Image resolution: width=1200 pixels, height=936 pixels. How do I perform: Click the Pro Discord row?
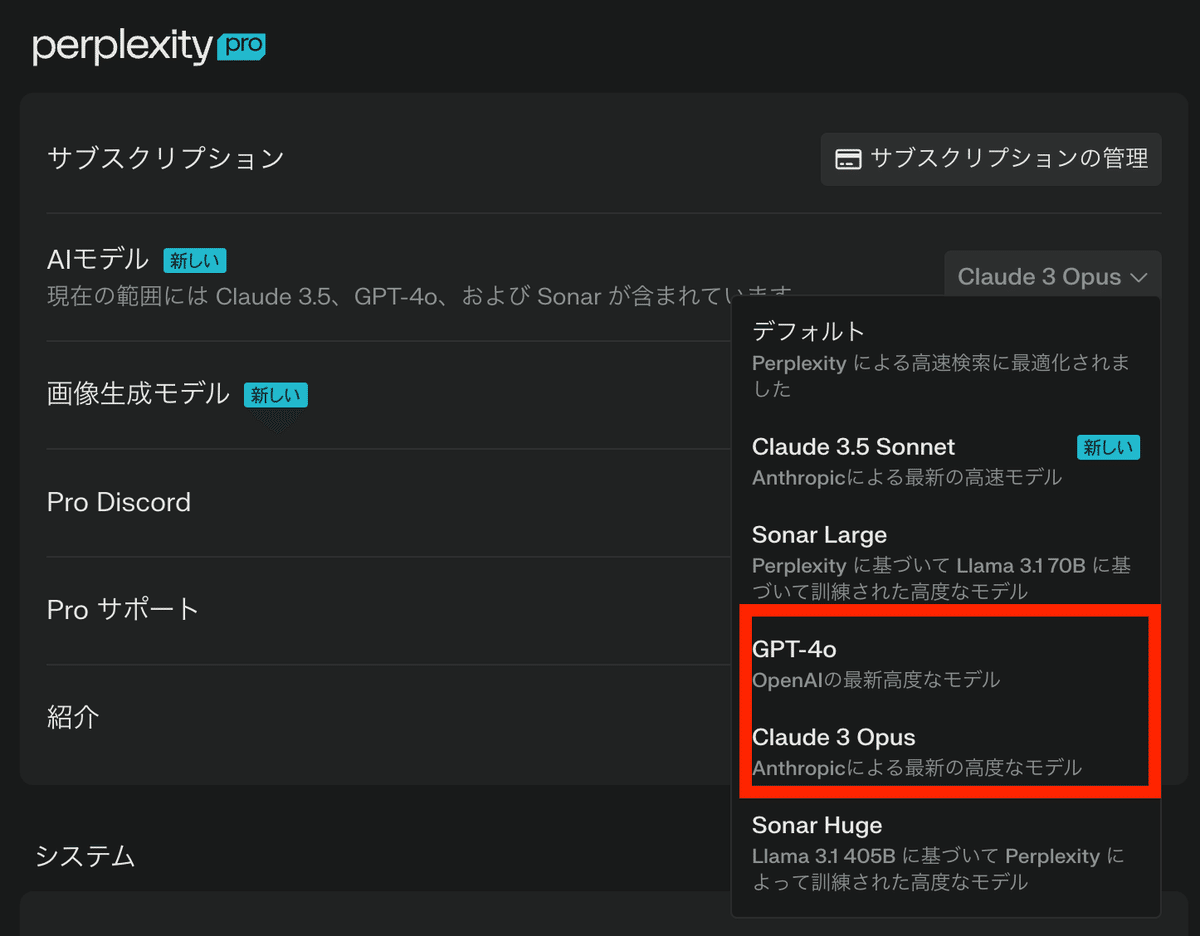(119, 502)
